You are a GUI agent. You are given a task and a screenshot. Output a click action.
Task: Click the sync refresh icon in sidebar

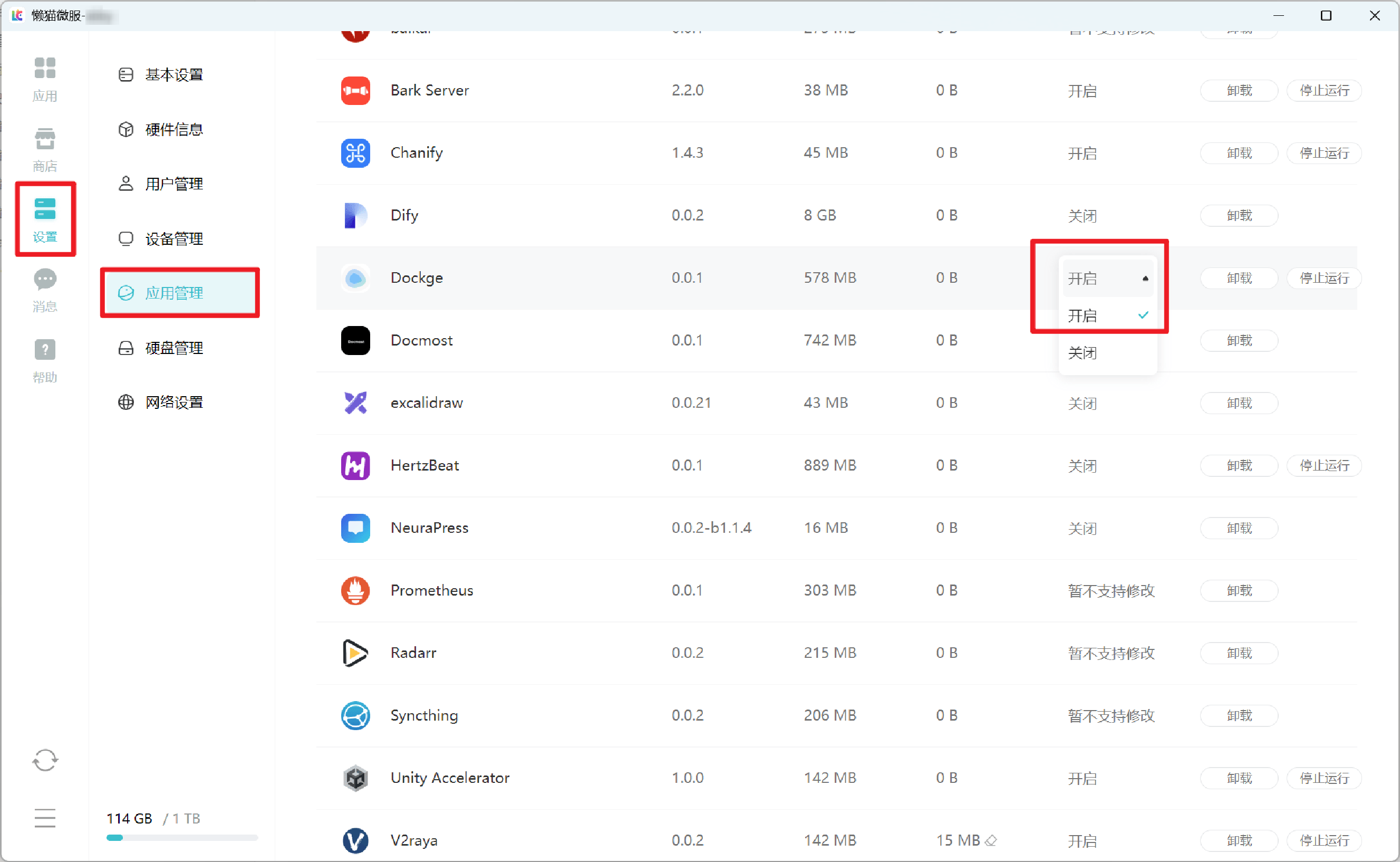click(44, 760)
